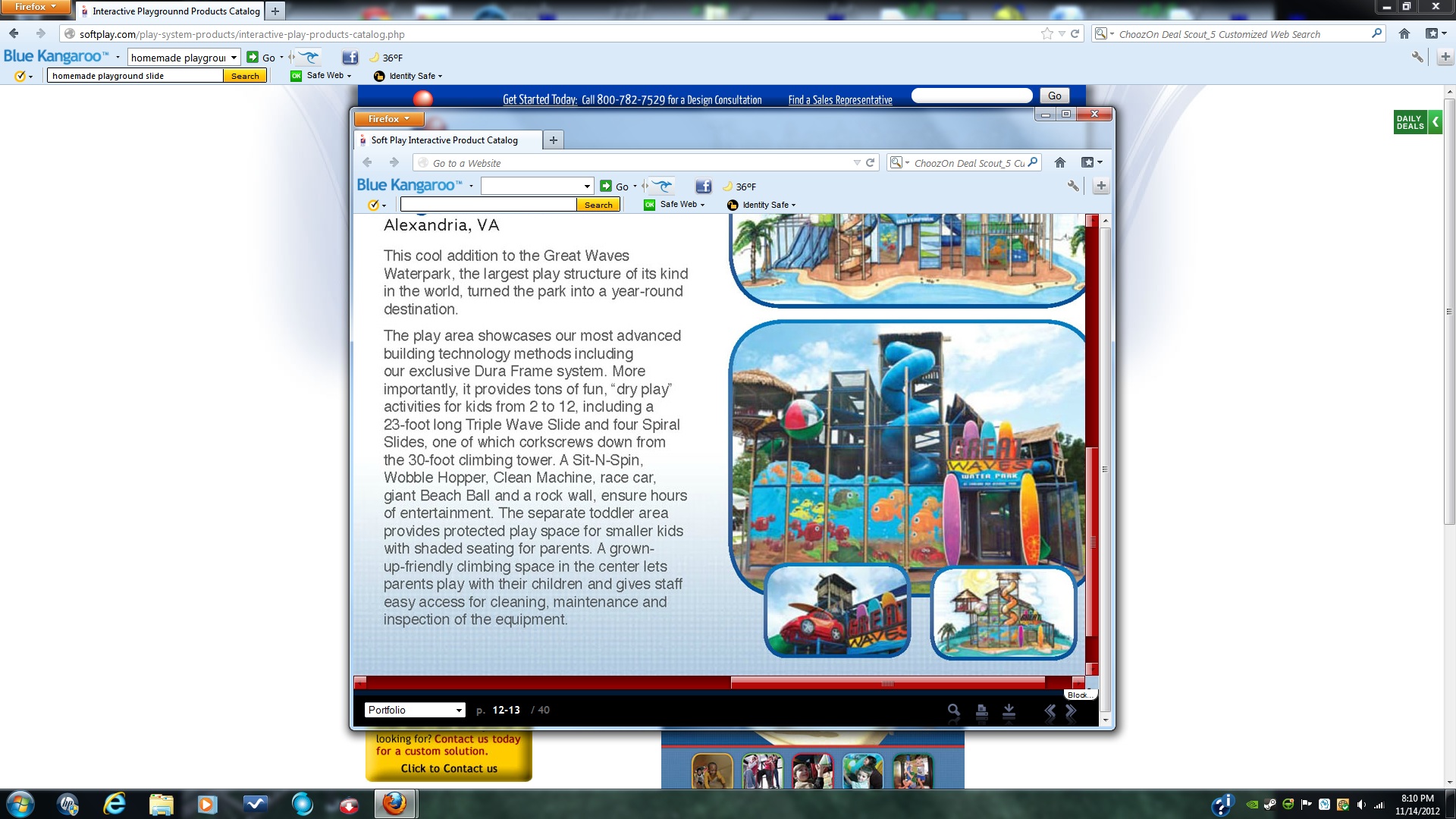Screen dimensions: 1456x819
Task: Go to previous catalog page arrow
Action: [1050, 711]
